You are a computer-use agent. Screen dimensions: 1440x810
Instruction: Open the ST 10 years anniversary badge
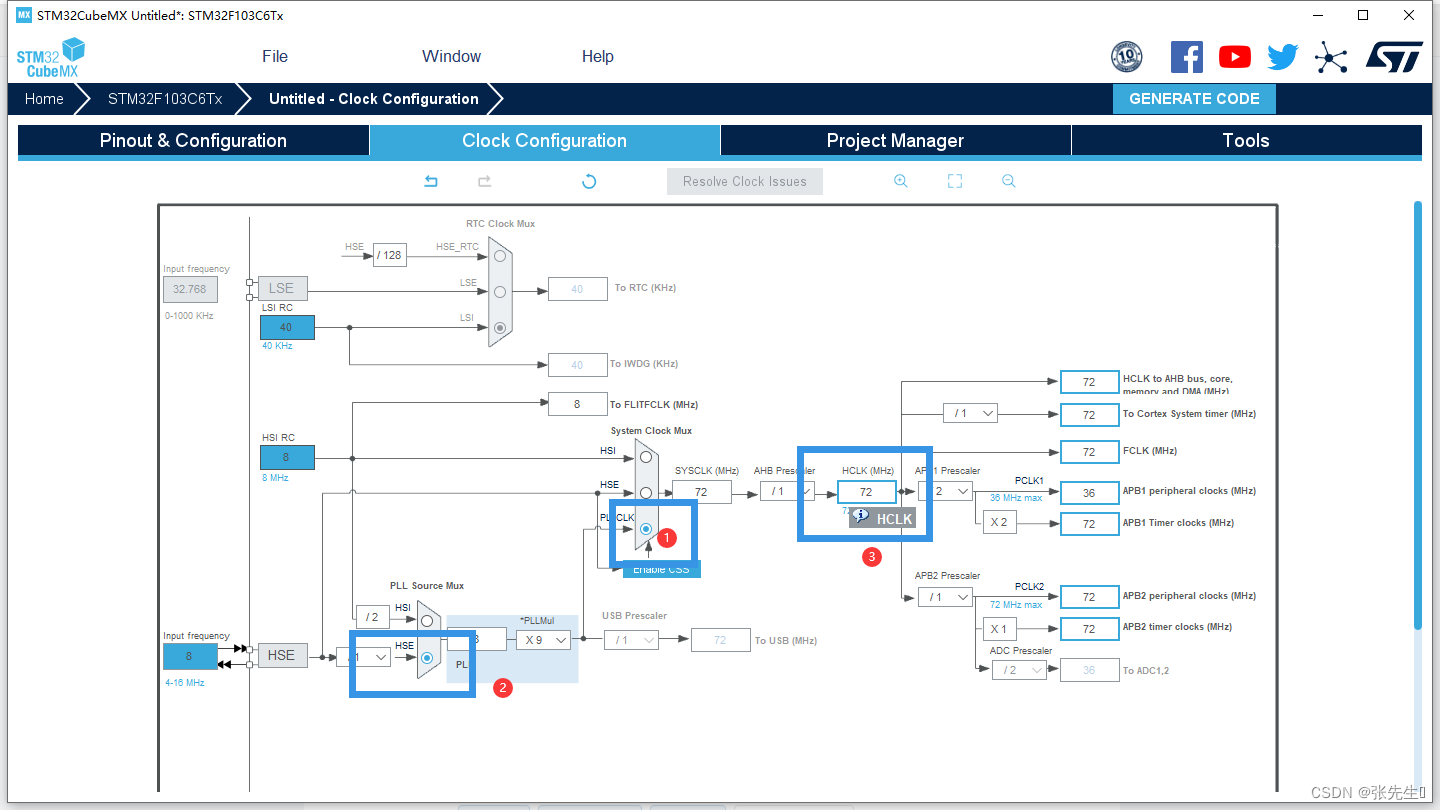(1127, 57)
